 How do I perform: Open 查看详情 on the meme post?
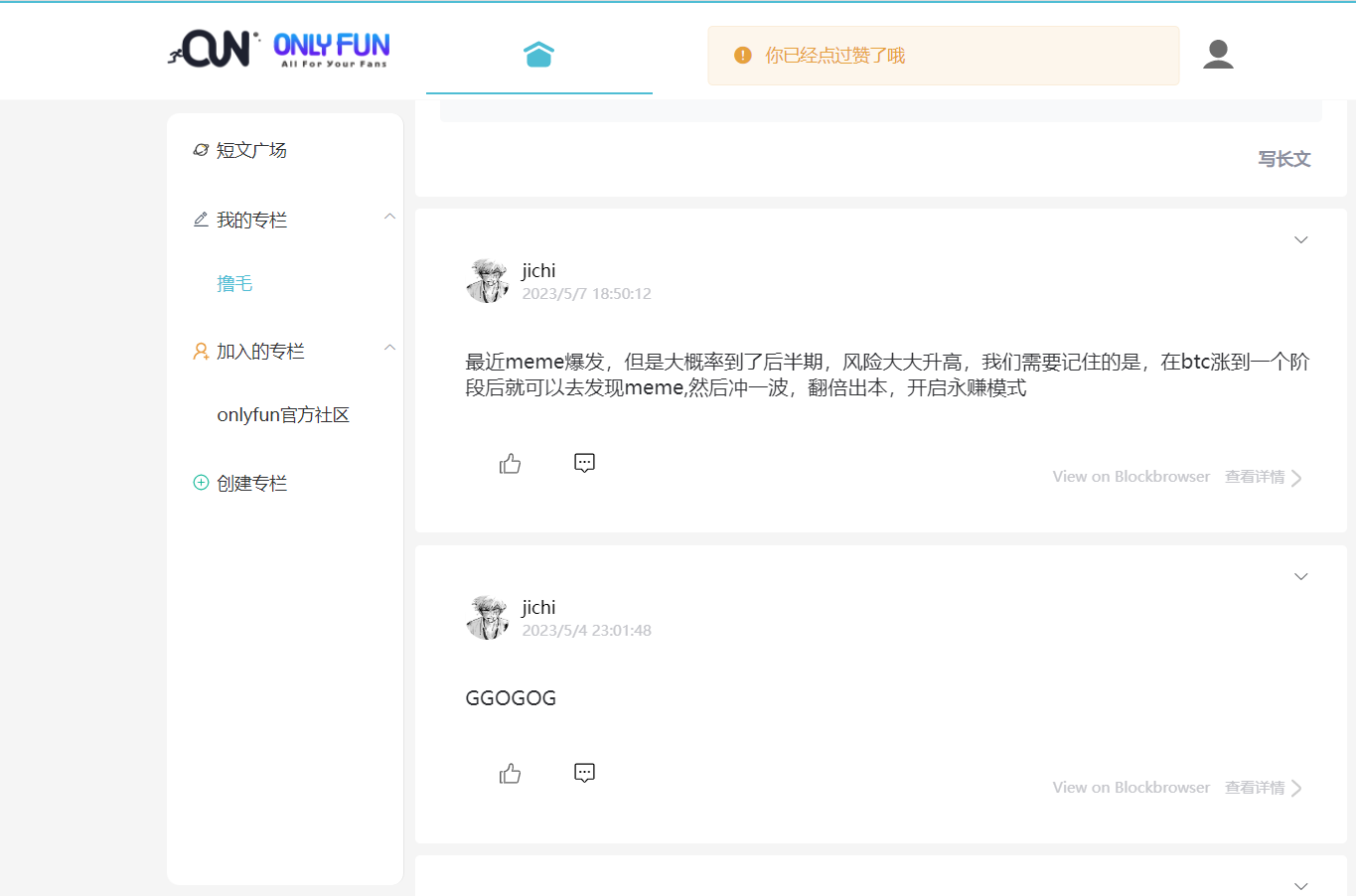point(1254,476)
